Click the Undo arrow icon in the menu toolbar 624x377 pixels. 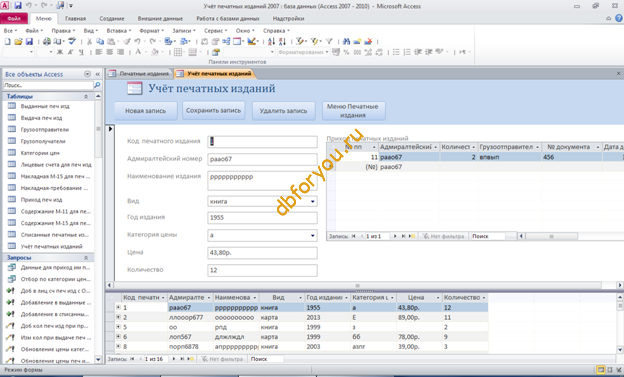click(x=137, y=41)
